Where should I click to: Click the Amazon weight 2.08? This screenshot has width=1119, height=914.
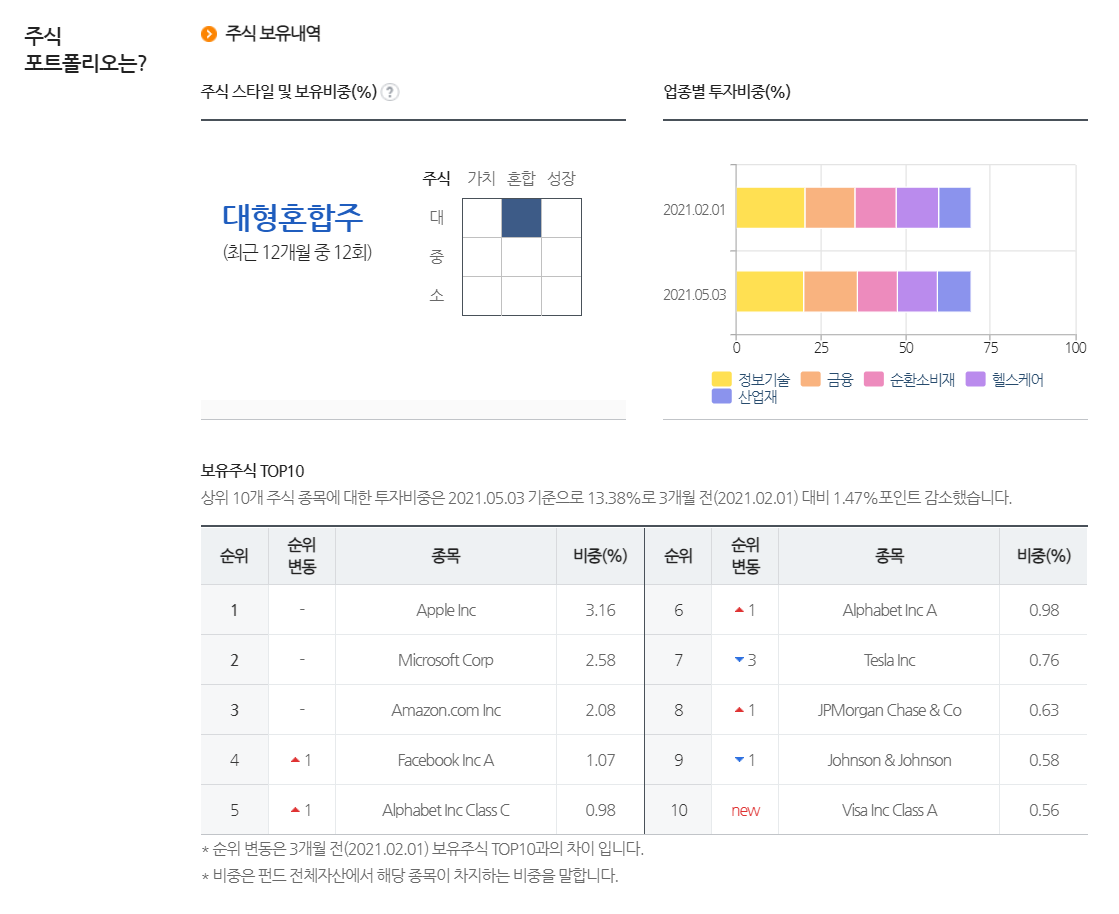pos(600,710)
